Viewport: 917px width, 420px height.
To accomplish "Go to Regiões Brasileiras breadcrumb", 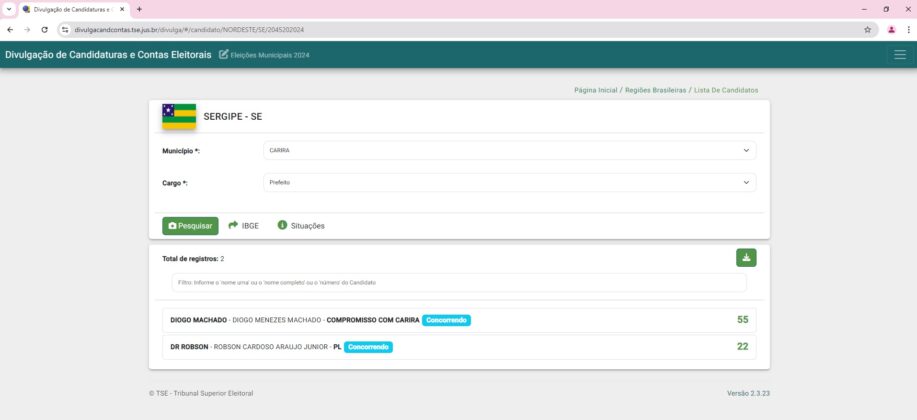I will tap(656, 90).
